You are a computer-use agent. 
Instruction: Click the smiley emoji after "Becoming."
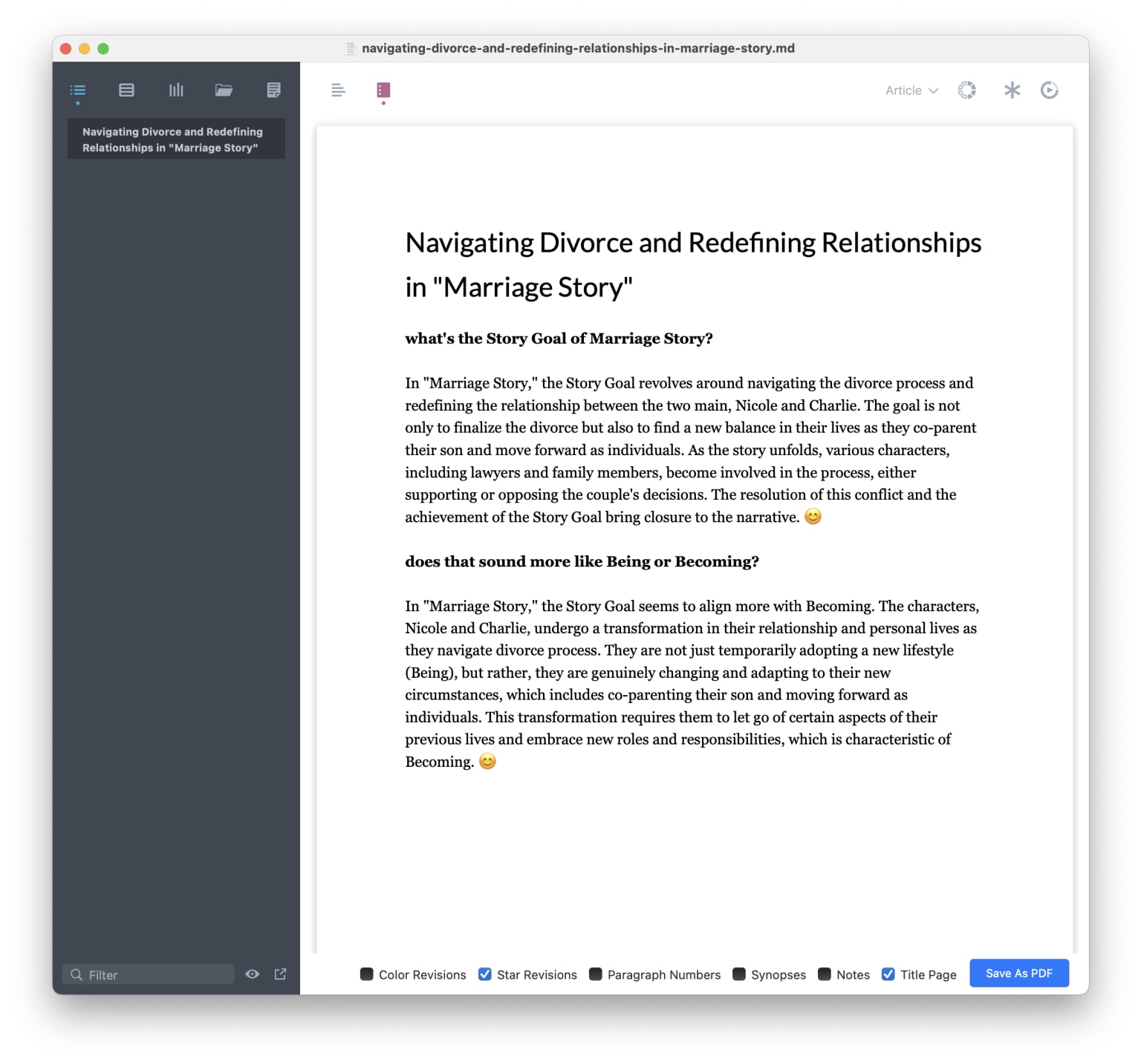point(487,762)
